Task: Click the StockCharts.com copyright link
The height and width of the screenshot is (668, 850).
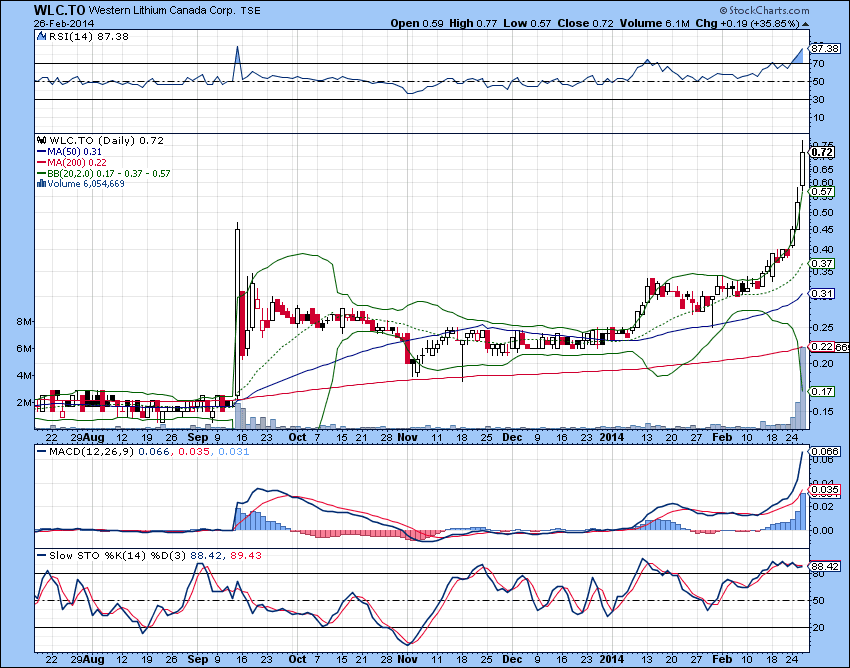Action: [x=764, y=10]
